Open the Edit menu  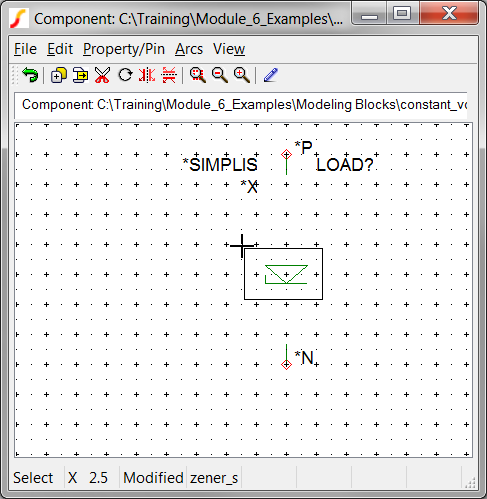pos(60,49)
